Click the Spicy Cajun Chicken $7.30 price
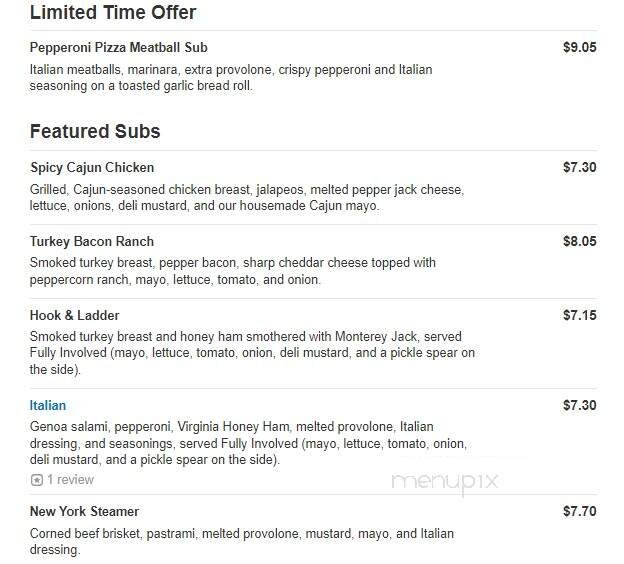The width and height of the screenshot is (624, 564). (579, 167)
